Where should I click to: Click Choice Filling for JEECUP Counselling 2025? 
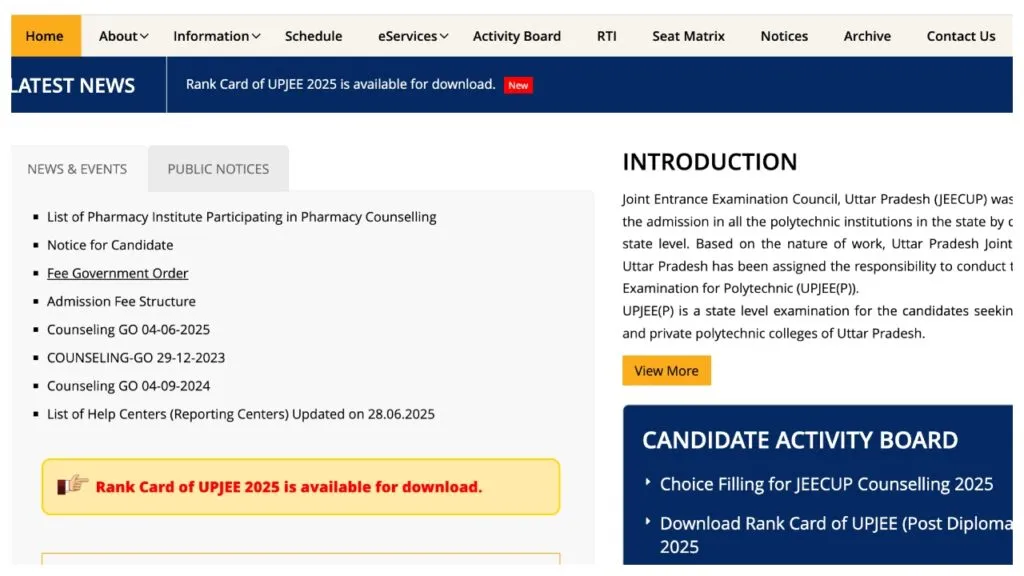(826, 484)
